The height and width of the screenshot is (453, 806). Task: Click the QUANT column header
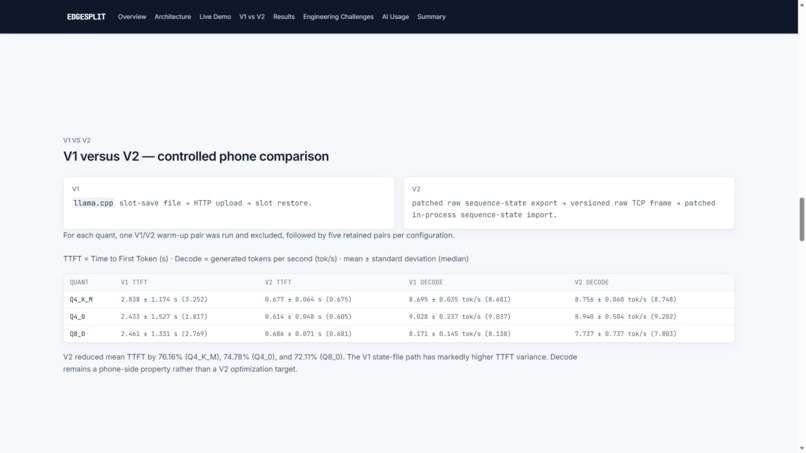[79, 282]
